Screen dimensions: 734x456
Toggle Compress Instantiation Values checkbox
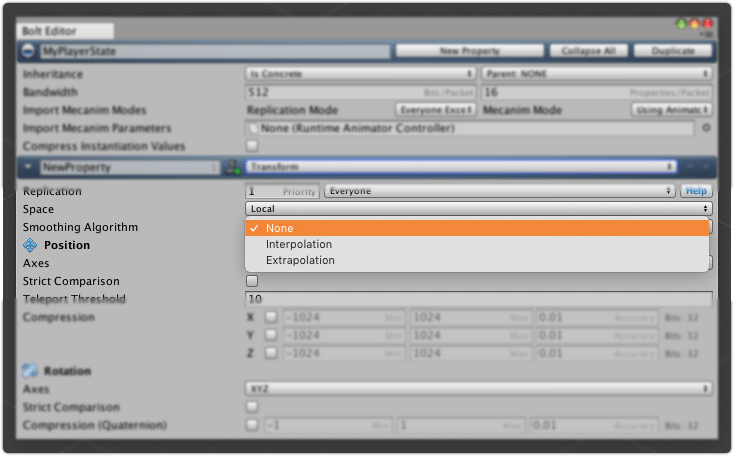click(252, 146)
